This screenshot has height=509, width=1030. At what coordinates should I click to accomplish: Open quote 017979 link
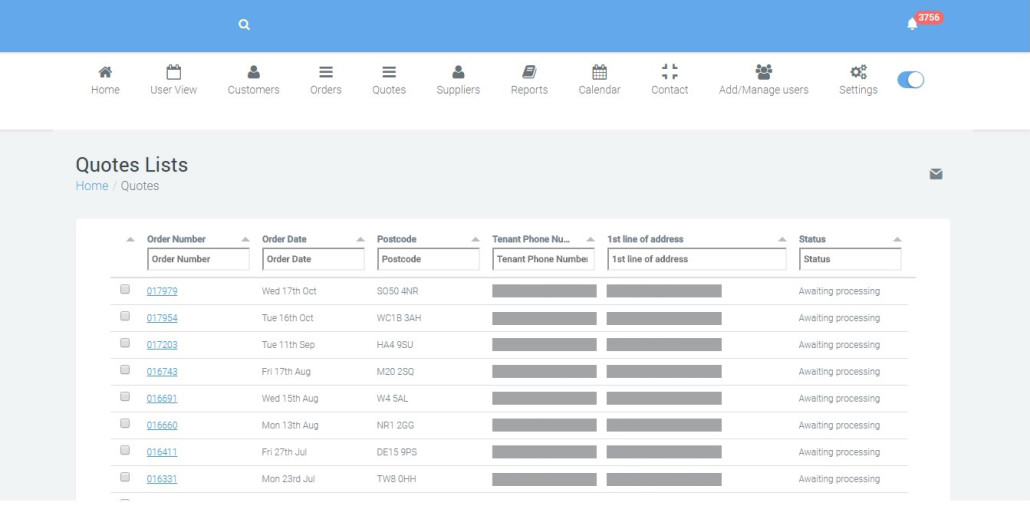click(x=162, y=291)
